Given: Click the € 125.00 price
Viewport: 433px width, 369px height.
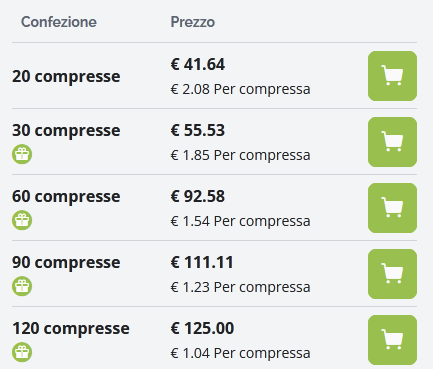Looking at the screenshot, I should pyautogui.click(x=202, y=328).
